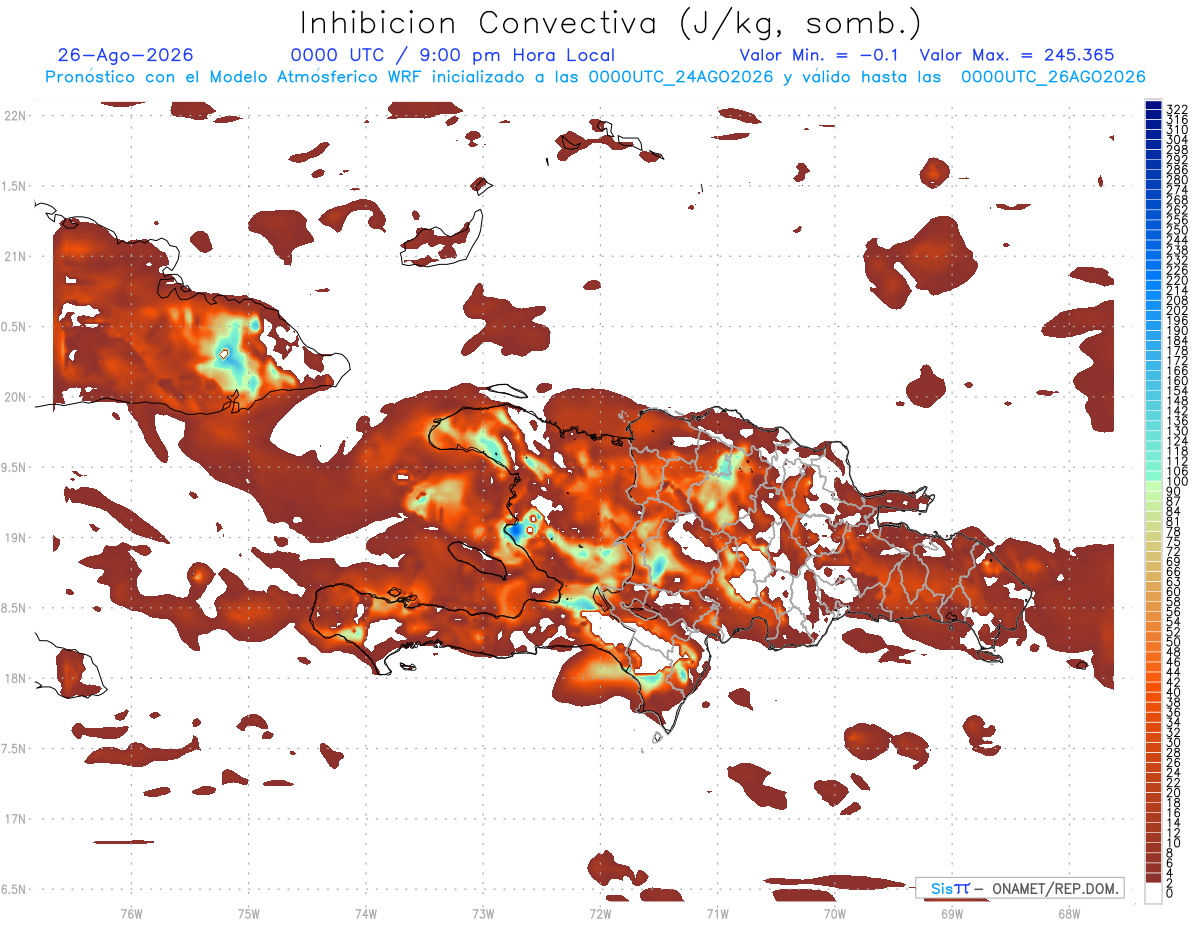Click longitude label "68W"
The width and height of the screenshot is (1200, 927).
(1069, 913)
